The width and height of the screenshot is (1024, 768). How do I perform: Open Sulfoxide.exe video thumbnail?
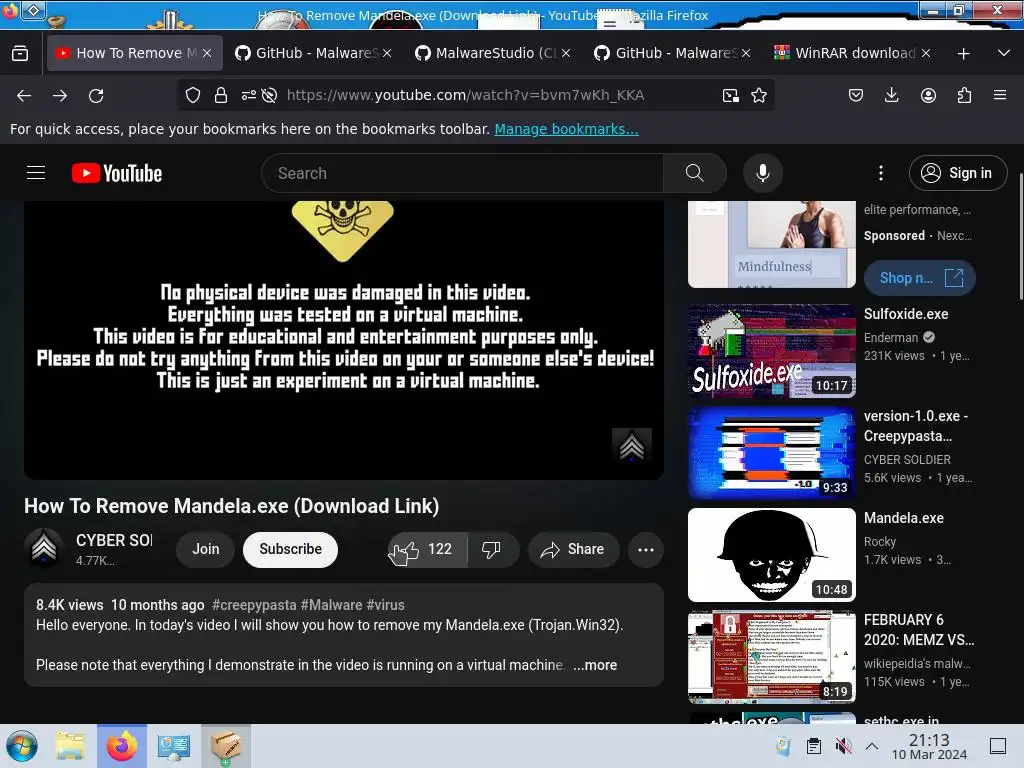(771, 351)
